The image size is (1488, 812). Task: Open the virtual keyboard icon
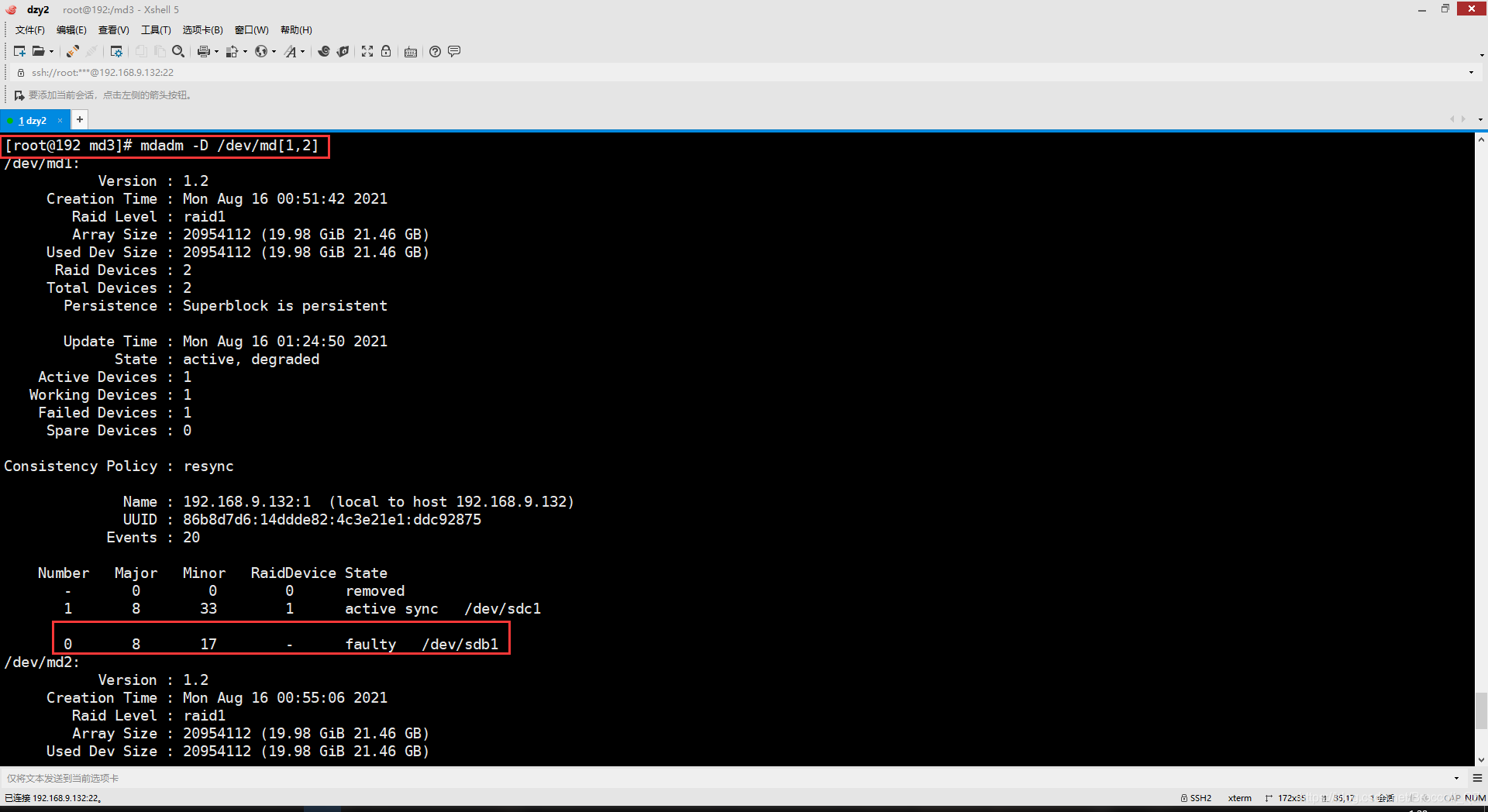(x=411, y=52)
